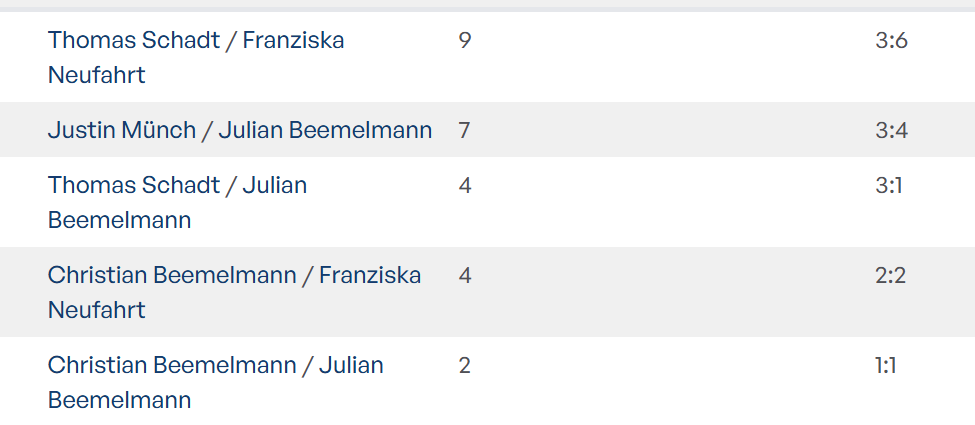Select the games count 9 cell
975x425 pixels.
[465, 41]
